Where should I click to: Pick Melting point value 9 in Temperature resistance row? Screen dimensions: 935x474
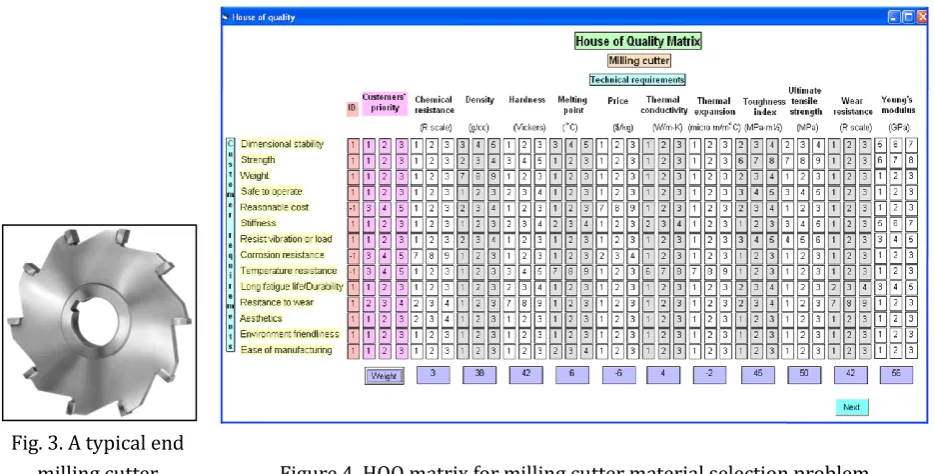click(586, 271)
